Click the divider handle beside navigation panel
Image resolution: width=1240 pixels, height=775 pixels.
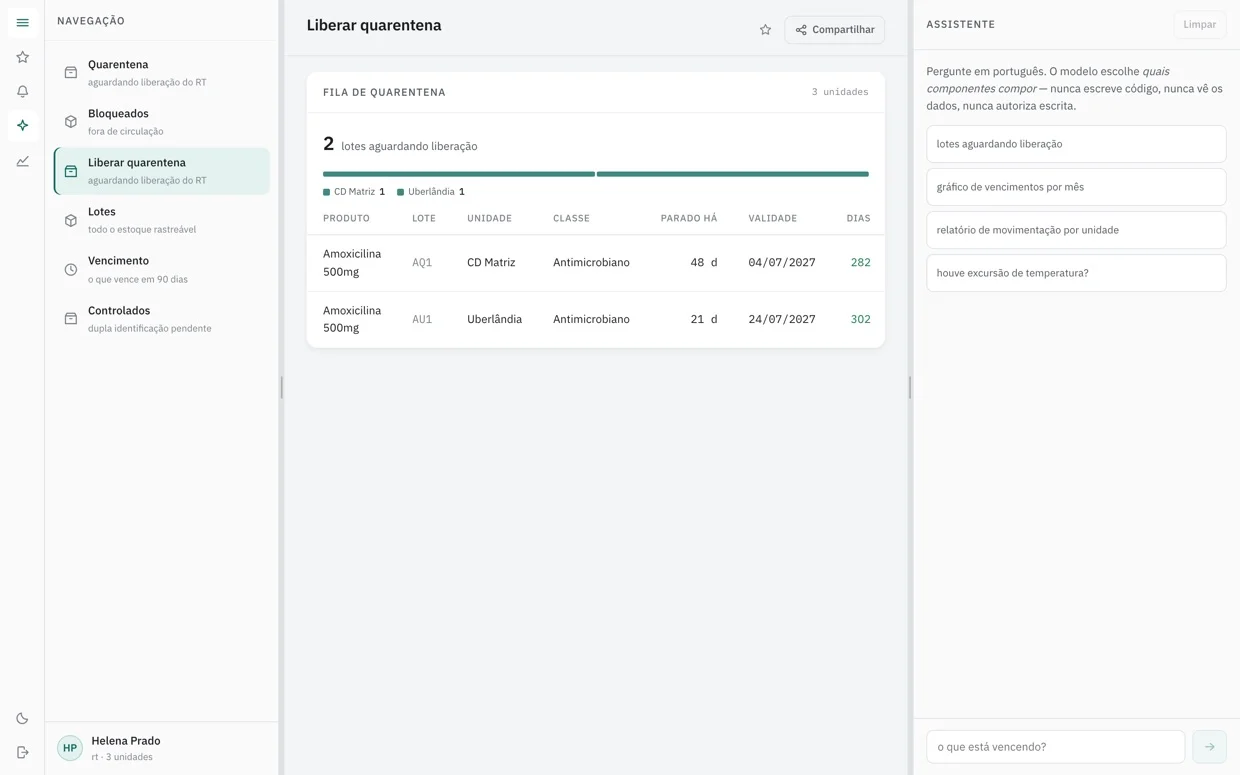coord(282,387)
